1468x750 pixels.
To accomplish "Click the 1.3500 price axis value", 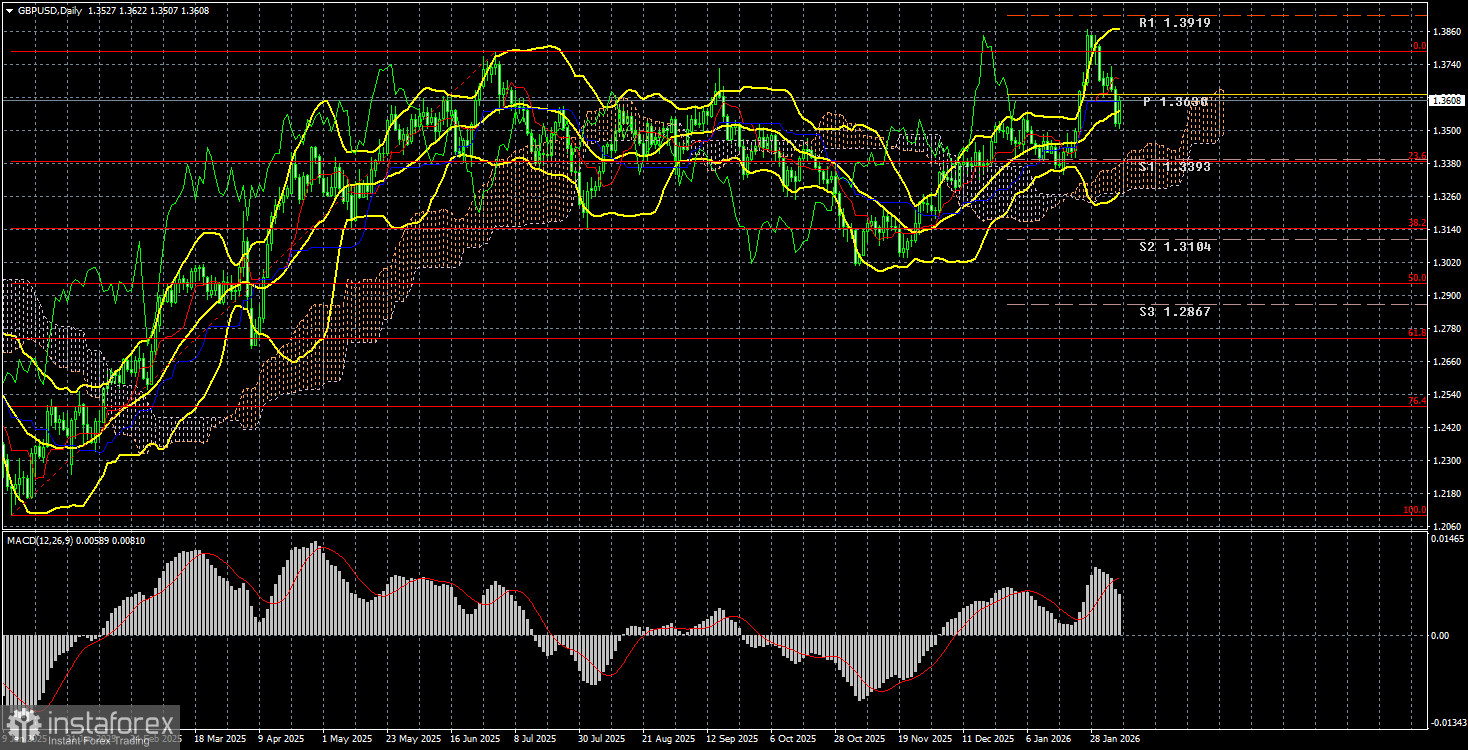I will pyautogui.click(x=1446, y=131).
